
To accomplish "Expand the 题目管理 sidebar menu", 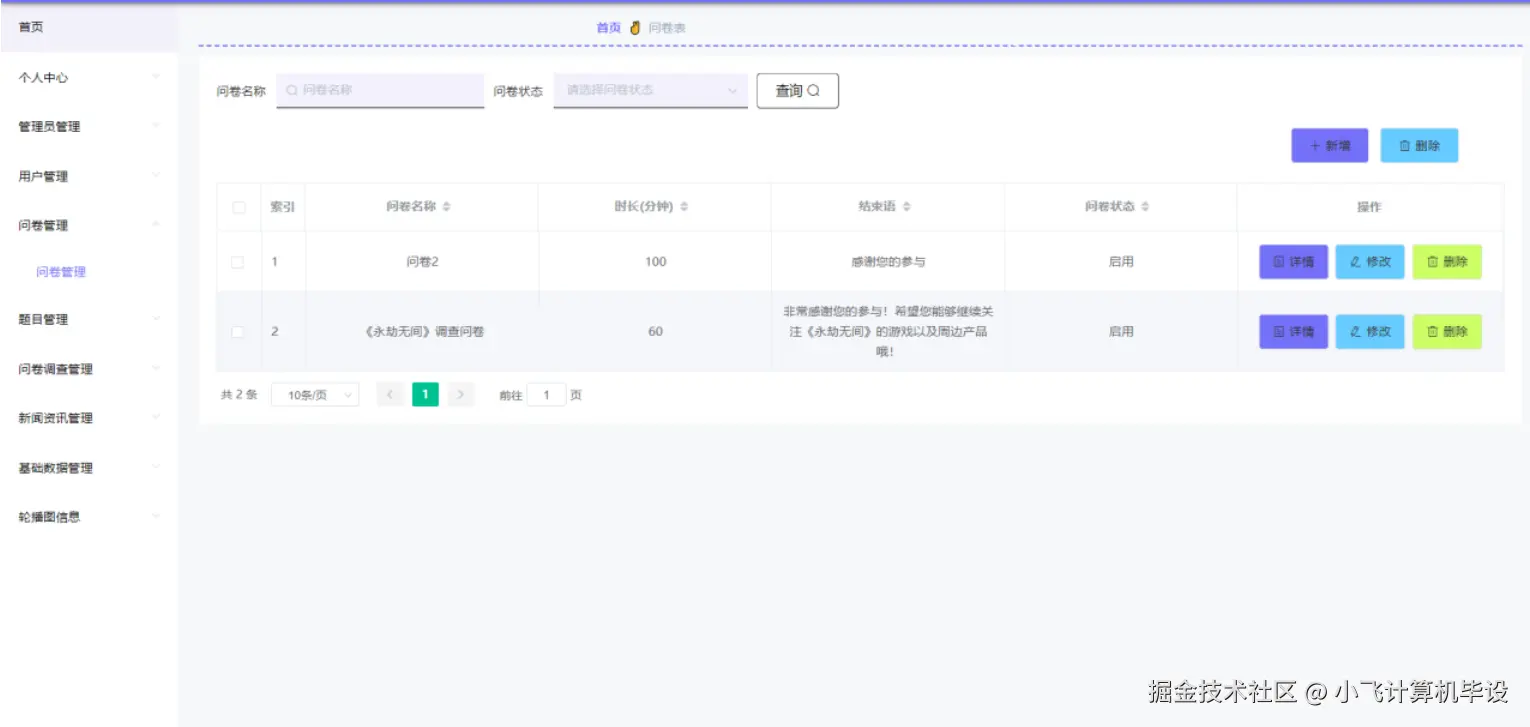I will [89, 319].
